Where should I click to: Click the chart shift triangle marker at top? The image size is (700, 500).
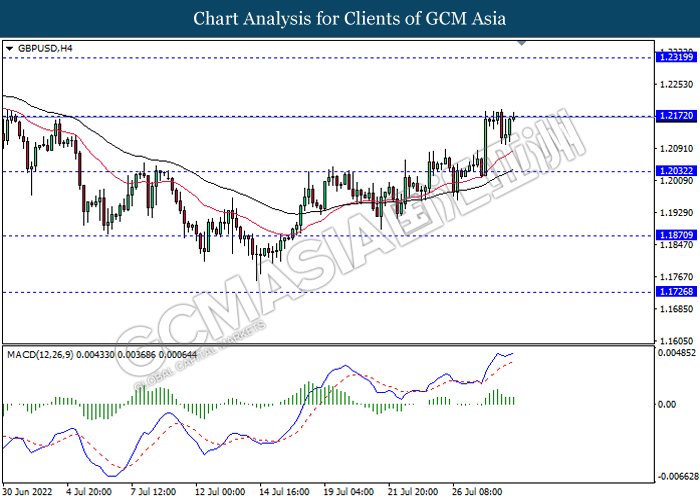coord(521,43)
